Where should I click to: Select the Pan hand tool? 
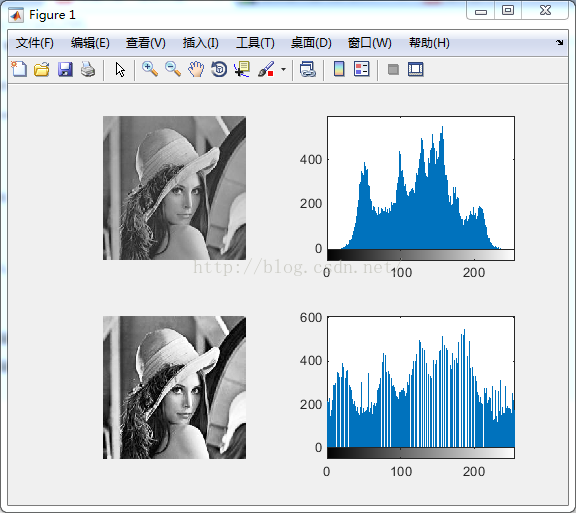pyautogui.click(x=196, y=69)
